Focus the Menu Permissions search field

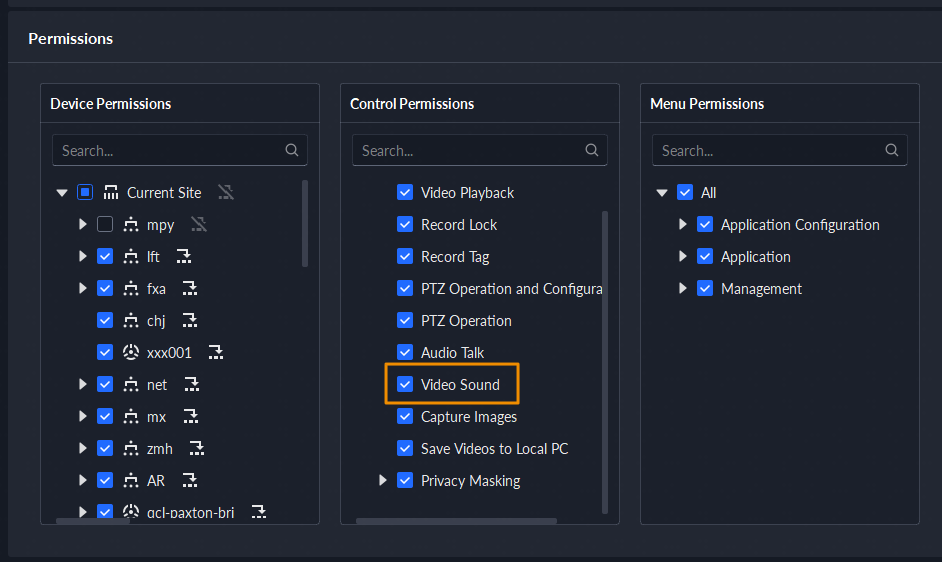coord(765,151)
